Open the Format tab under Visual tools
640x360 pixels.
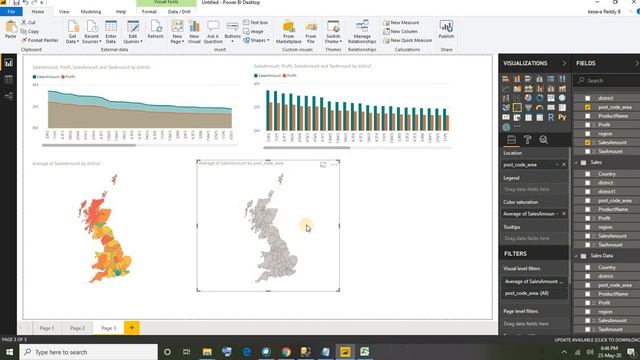tap(149, 12)
